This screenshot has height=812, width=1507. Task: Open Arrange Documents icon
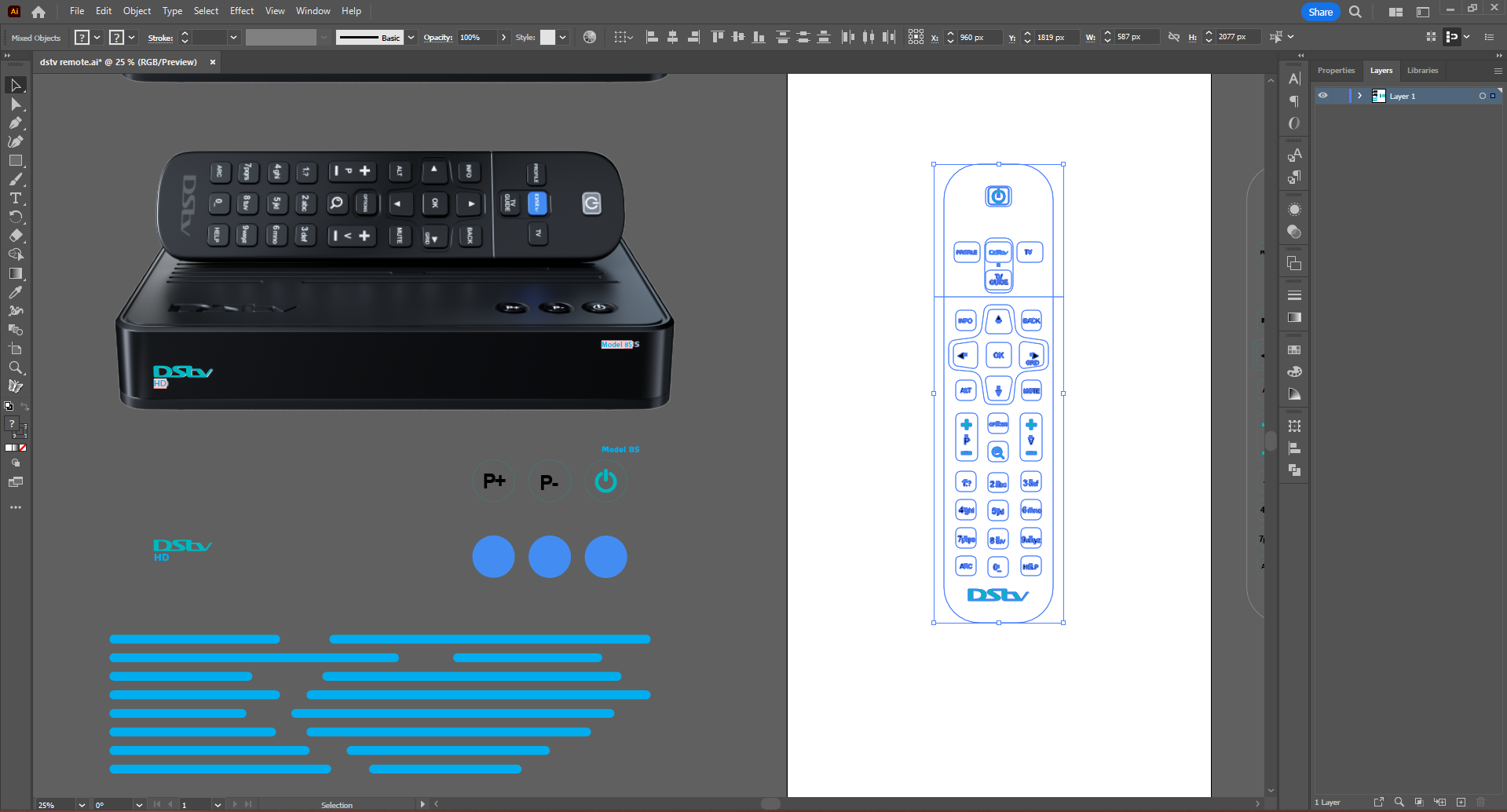(1395, 12)
